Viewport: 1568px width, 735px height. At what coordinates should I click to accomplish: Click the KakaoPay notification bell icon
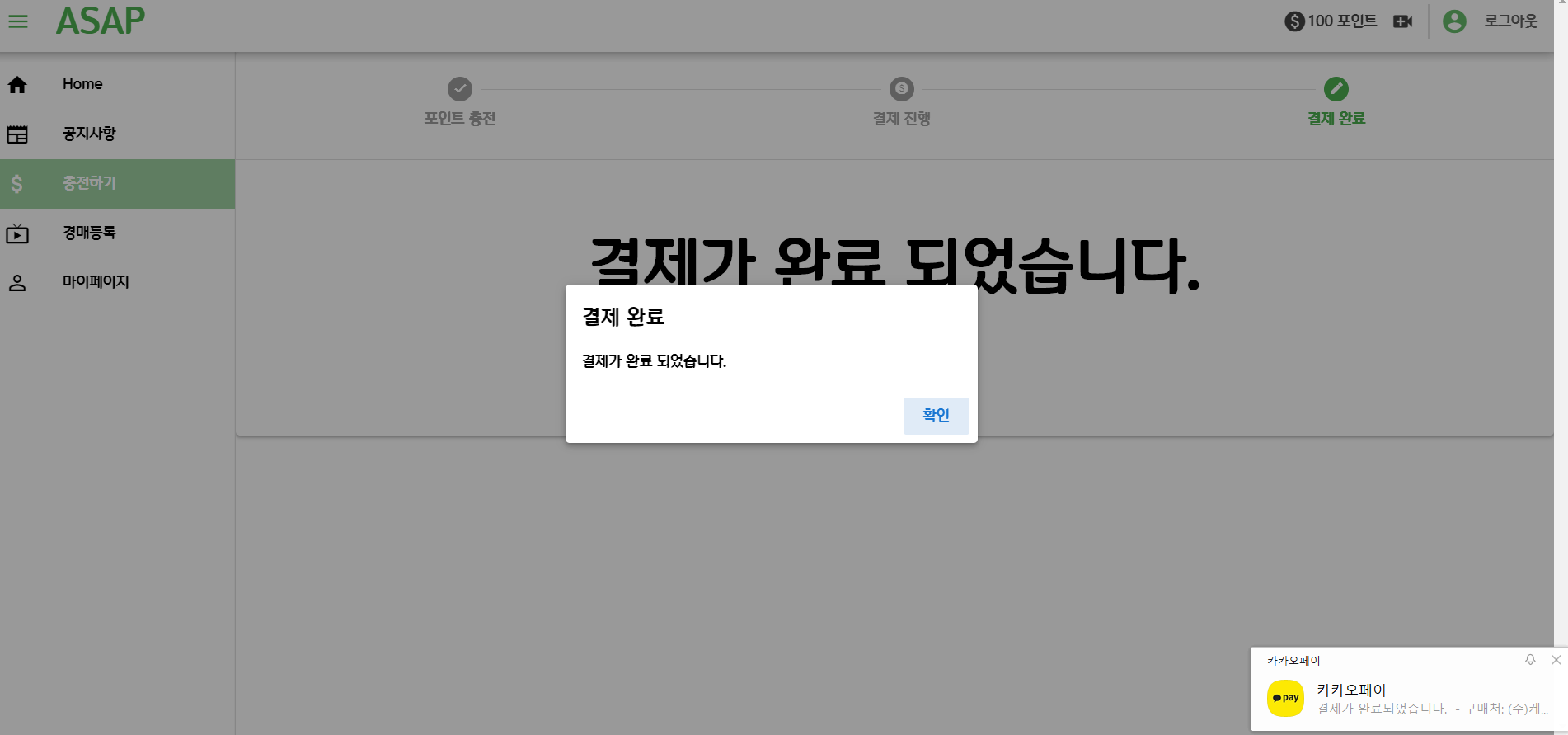pos(1530,659)
